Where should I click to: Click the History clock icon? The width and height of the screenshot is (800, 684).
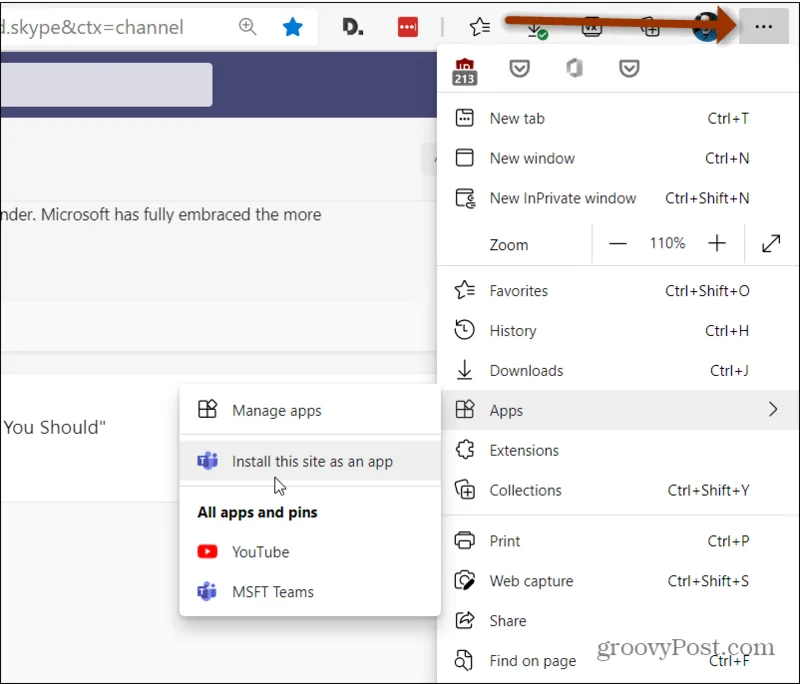[x=464, y=330]
